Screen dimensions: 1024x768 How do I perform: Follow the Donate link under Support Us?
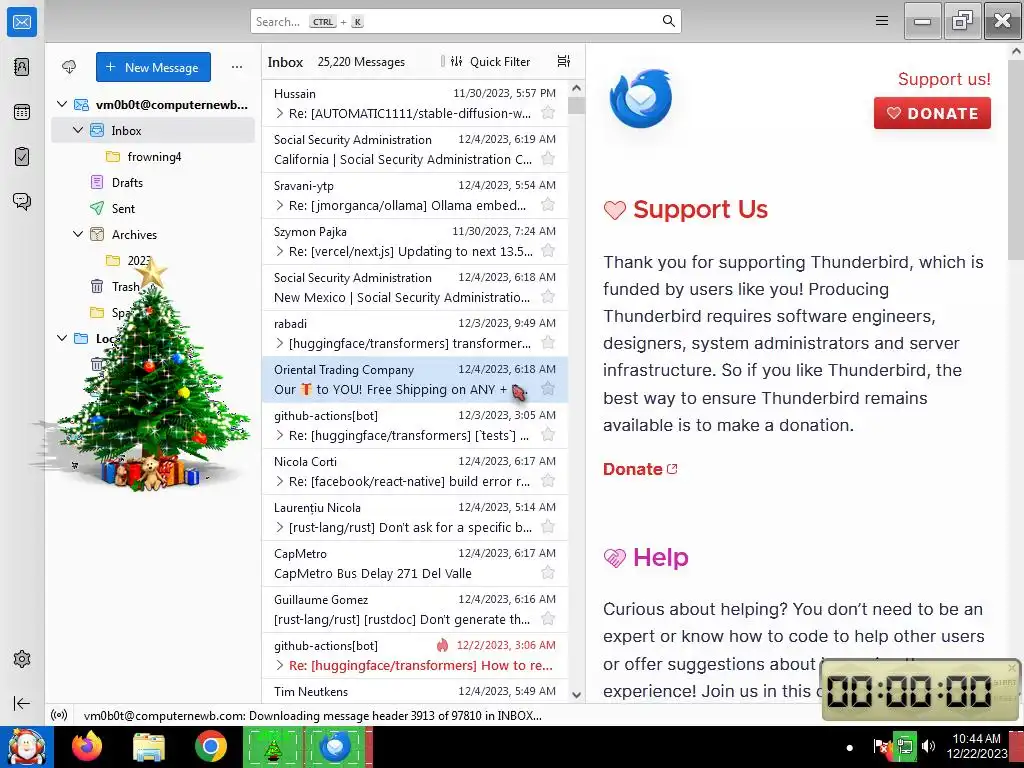pyautogui.click(x=640, y=469)
